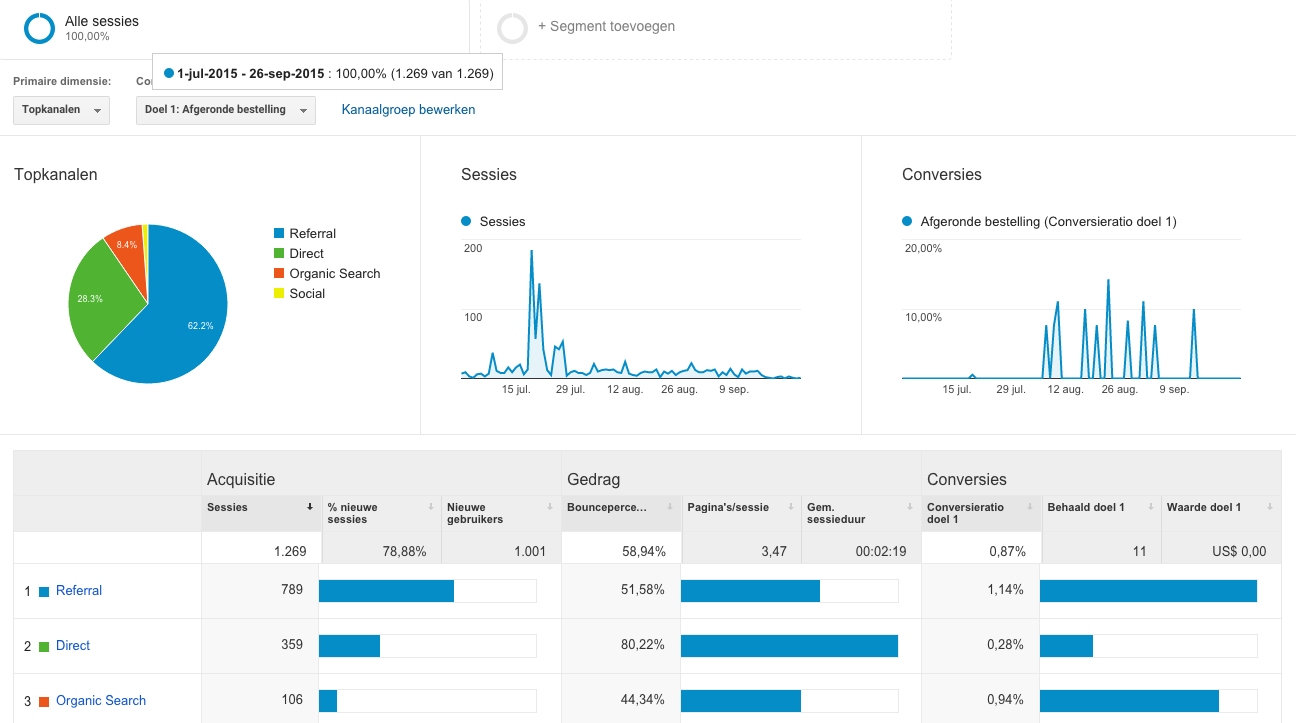Click the Referral sessions count 789

[292, 590]
